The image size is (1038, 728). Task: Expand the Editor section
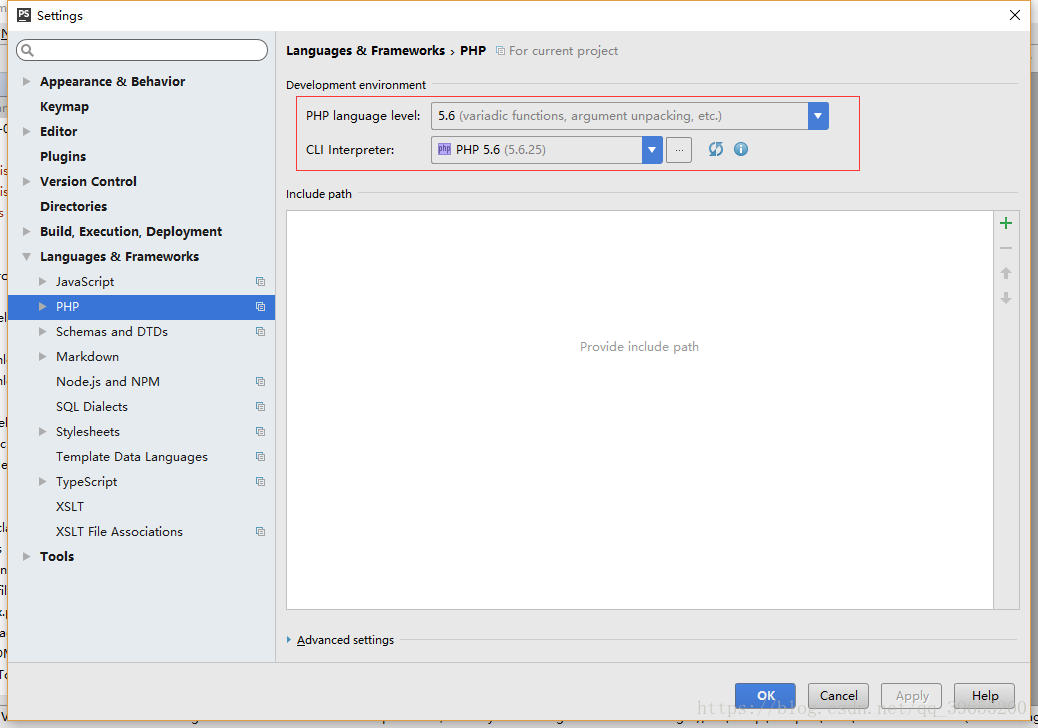click(x=26, y=131)
